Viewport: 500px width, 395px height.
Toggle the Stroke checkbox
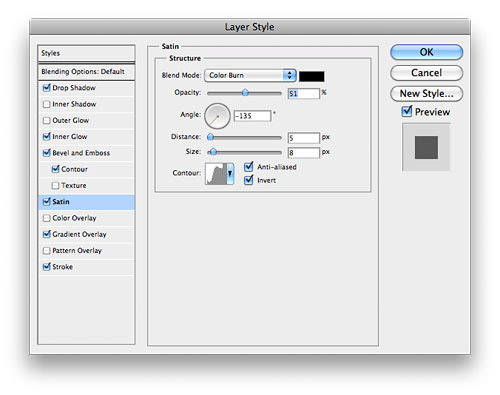(x=47, y=267)
